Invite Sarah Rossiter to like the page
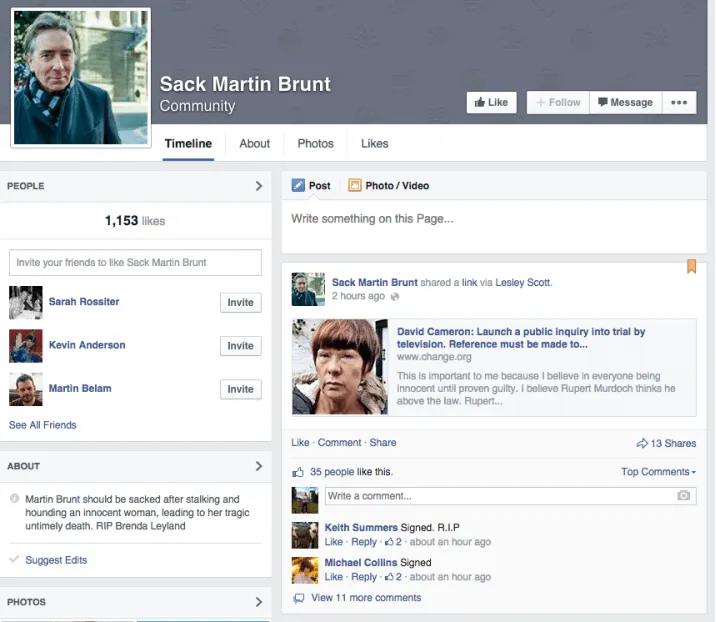This screenshot has width=716, height=622. click(x=240, y=302)
